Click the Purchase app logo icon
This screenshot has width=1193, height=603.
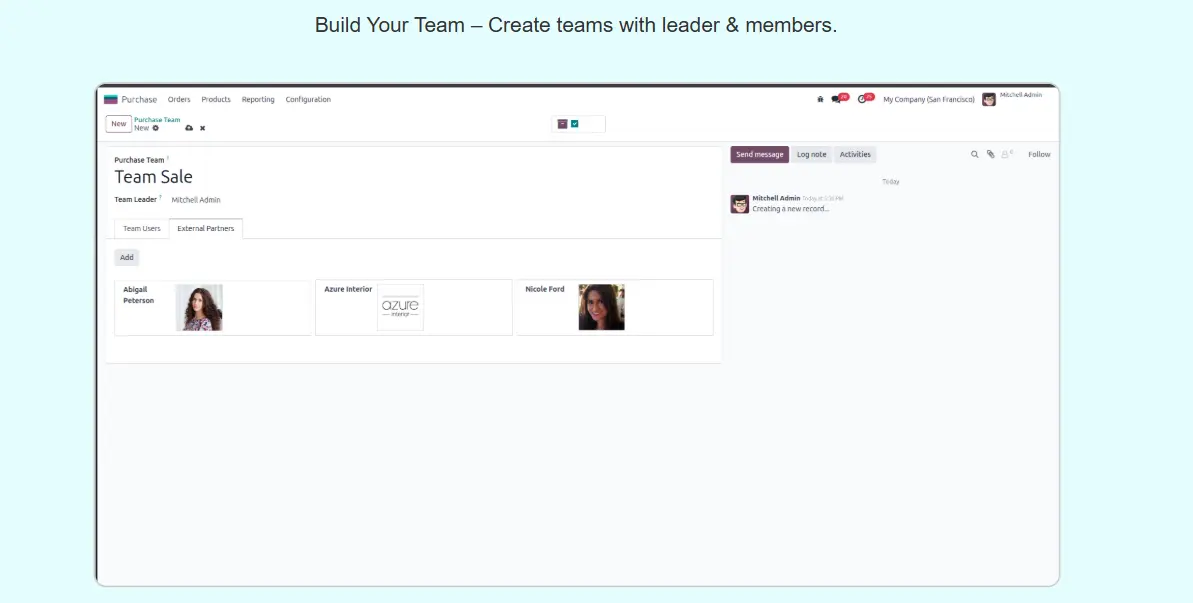coord(111,99)
